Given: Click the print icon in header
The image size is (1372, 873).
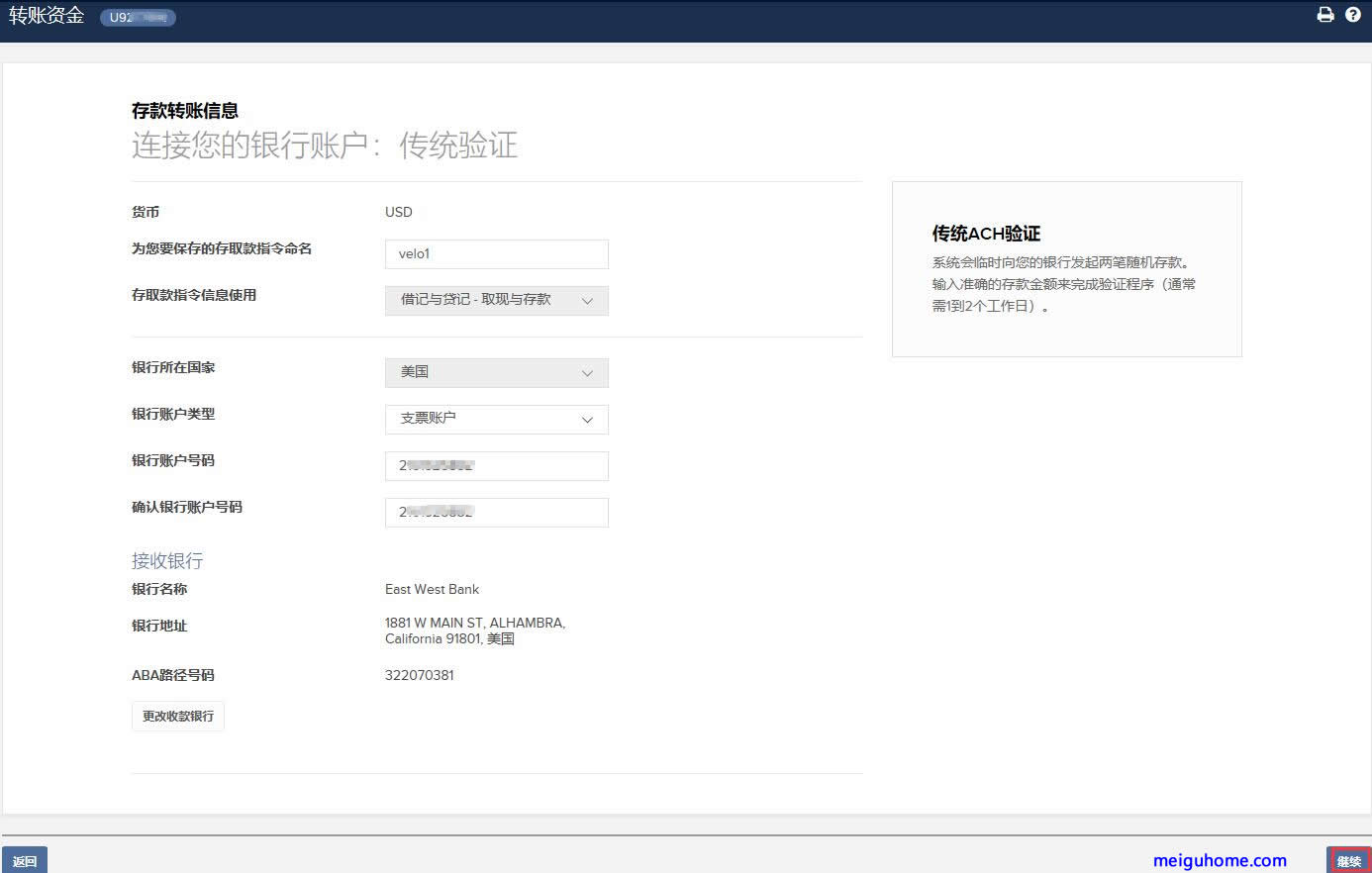Looking at the screenshot, I should click(x=1325, y=15).
